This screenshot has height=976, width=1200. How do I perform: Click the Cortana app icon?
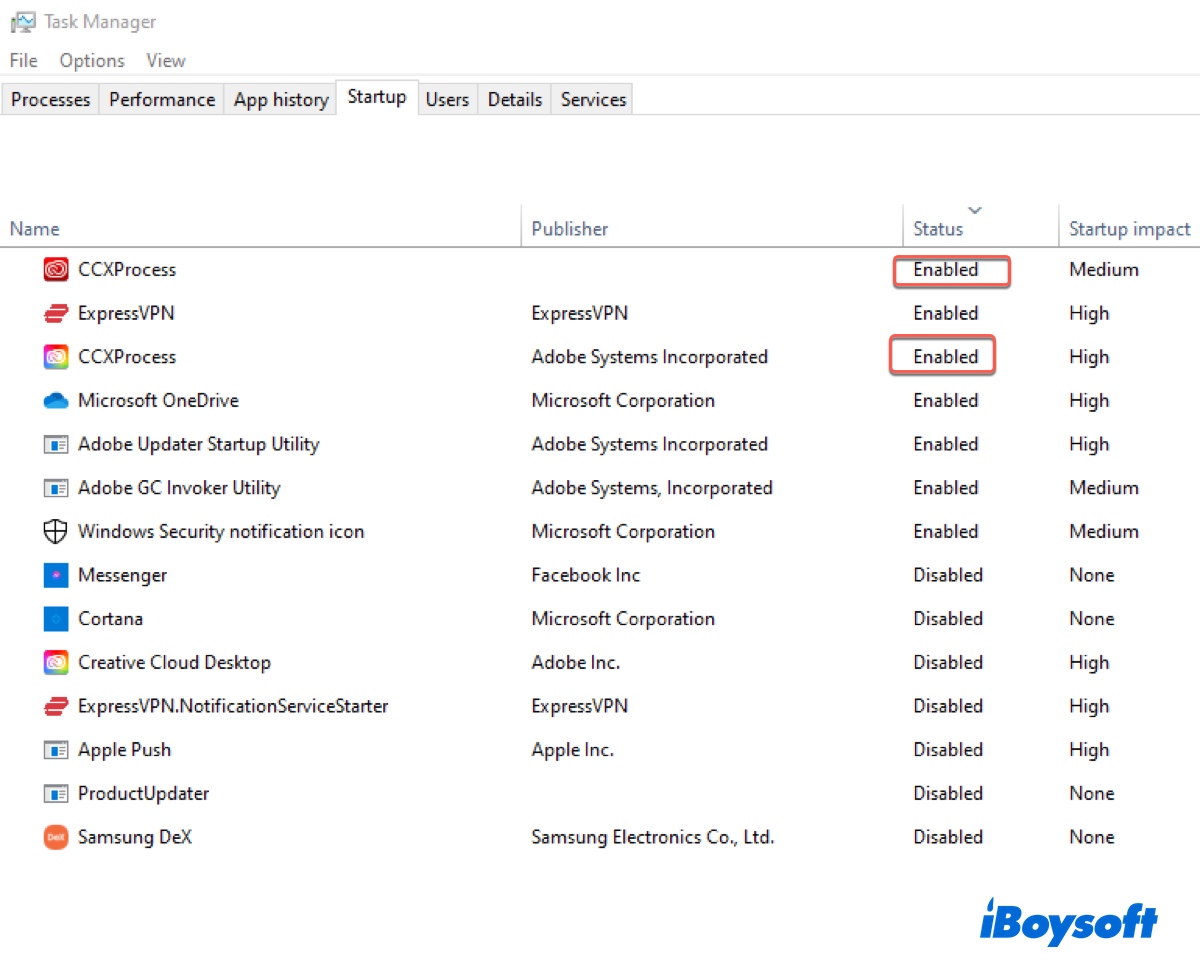[56, 619]
